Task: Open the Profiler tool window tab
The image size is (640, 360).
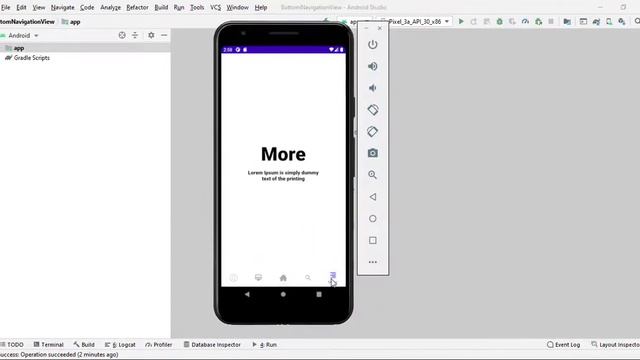Action: tap(159, 345)
